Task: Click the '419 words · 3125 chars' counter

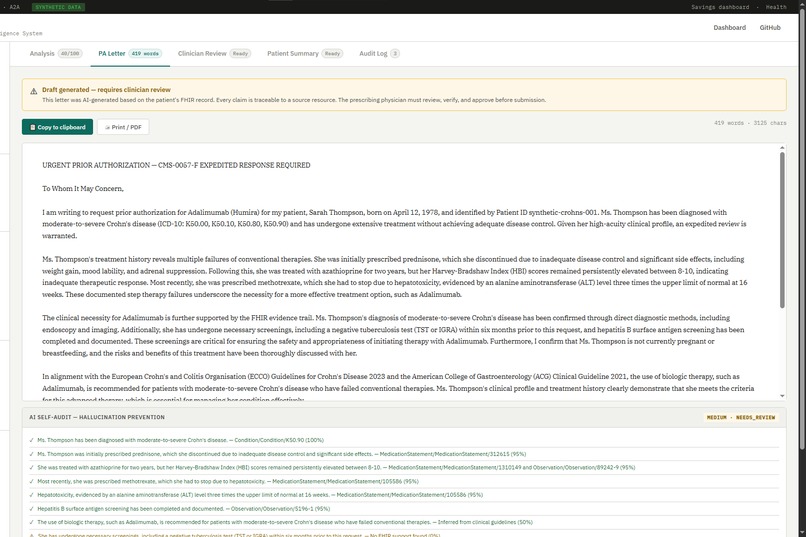Action: pos(750,123)
